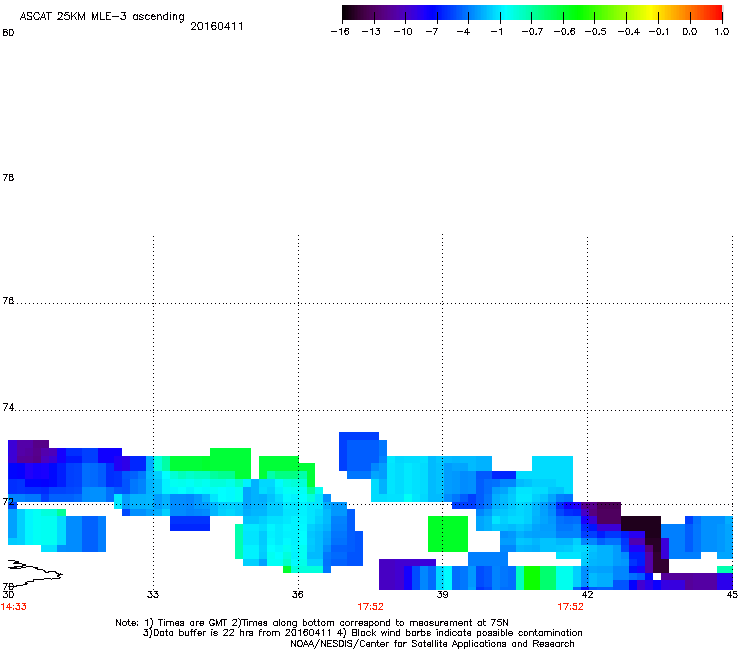
Task: Select the date label "20160411" in the header
Action: (217, 26)
